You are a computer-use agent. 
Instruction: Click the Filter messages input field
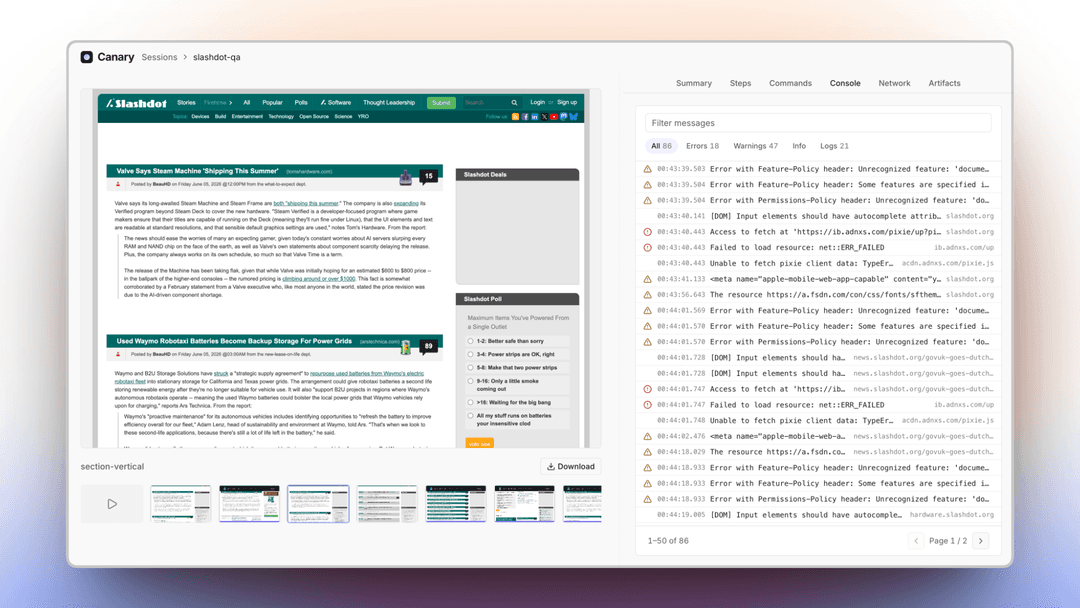coord(818,123)
